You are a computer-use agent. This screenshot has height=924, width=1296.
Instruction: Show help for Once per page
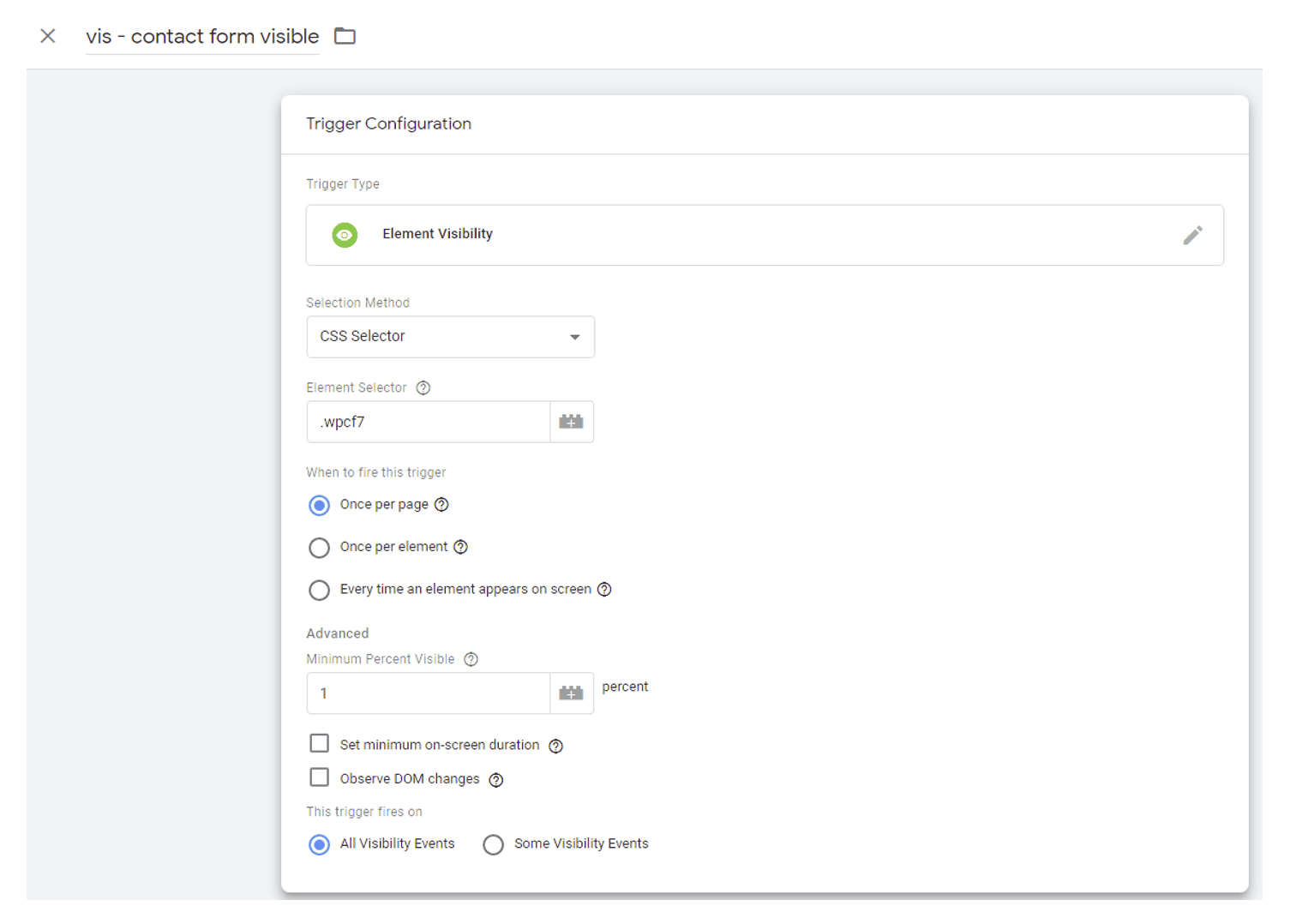pos(441,505)
